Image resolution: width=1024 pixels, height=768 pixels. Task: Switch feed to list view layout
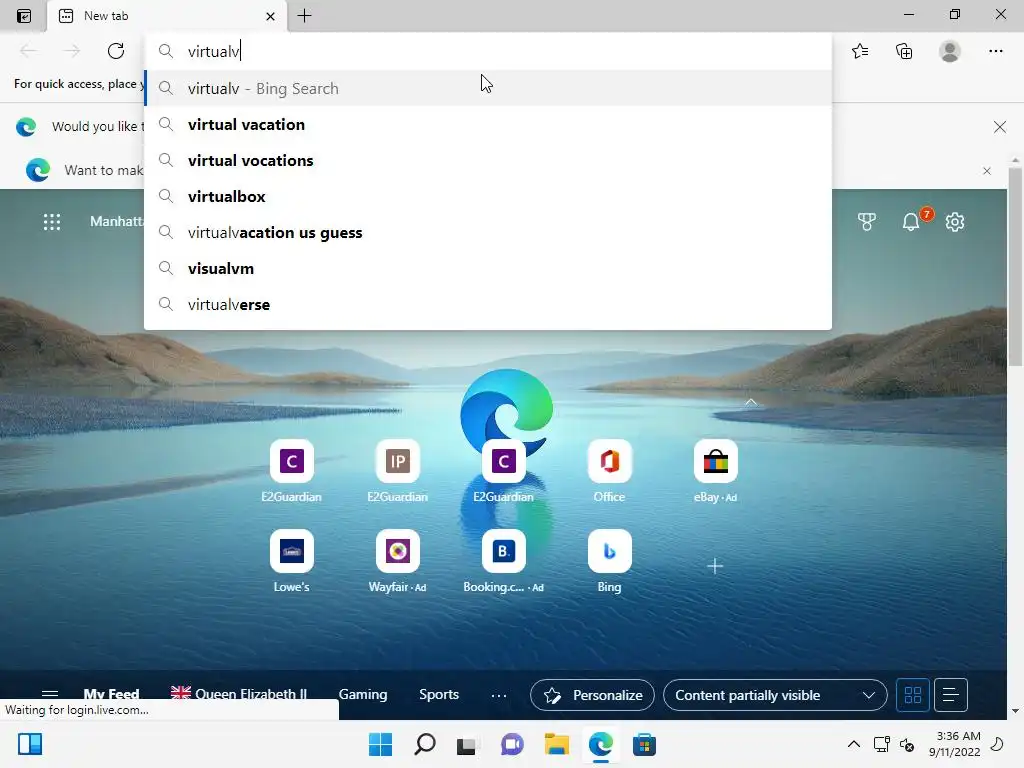click(x=951, y=695)
